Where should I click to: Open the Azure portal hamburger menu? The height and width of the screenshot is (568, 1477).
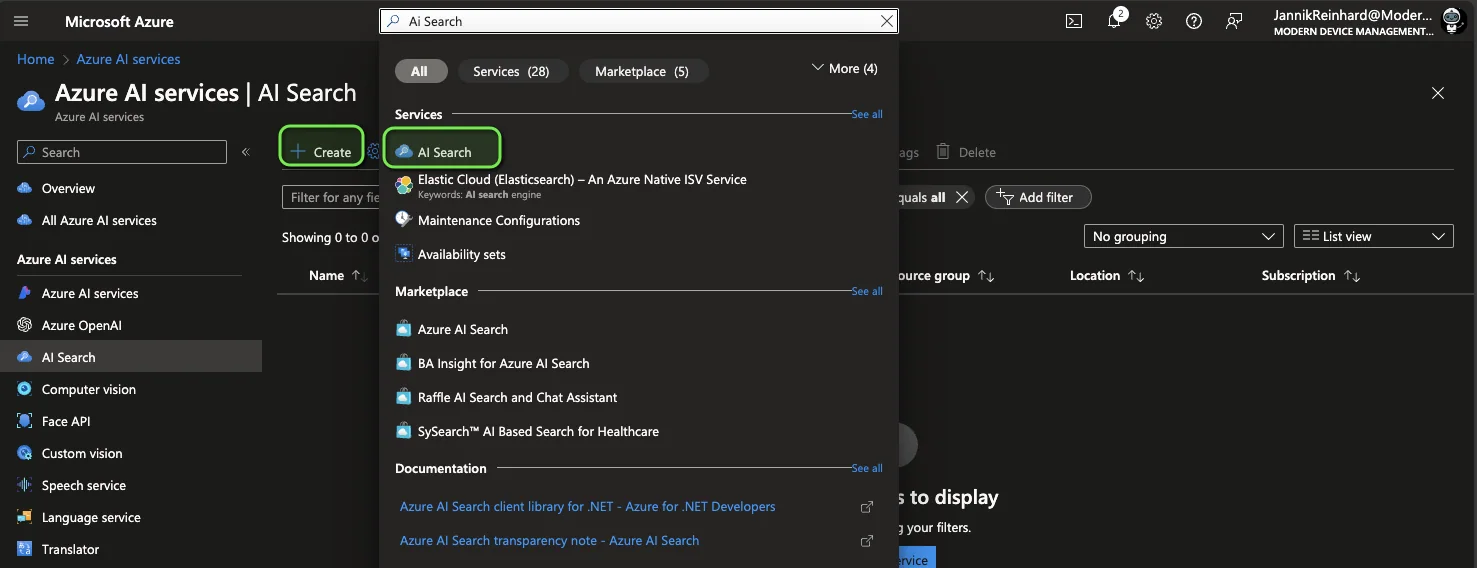click(x=21, y=21)
